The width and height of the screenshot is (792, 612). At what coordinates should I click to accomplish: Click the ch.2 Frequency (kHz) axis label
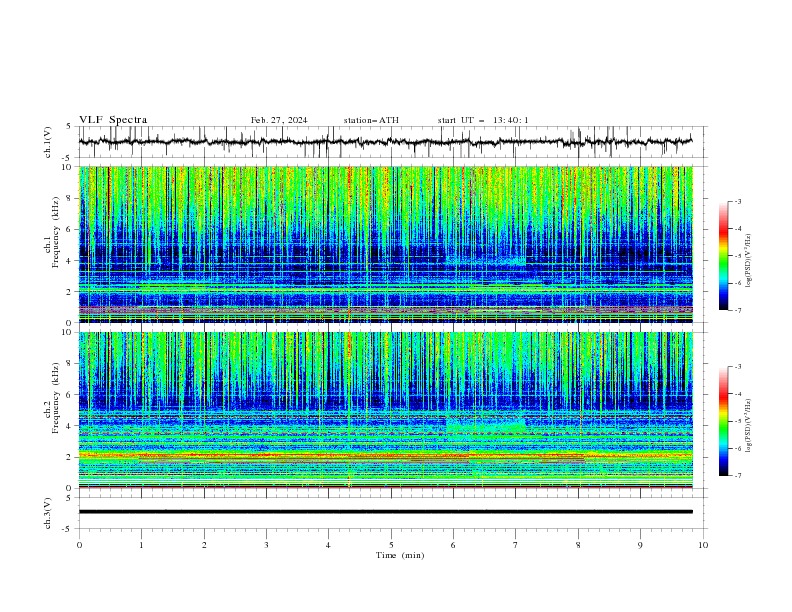[52, 398]
